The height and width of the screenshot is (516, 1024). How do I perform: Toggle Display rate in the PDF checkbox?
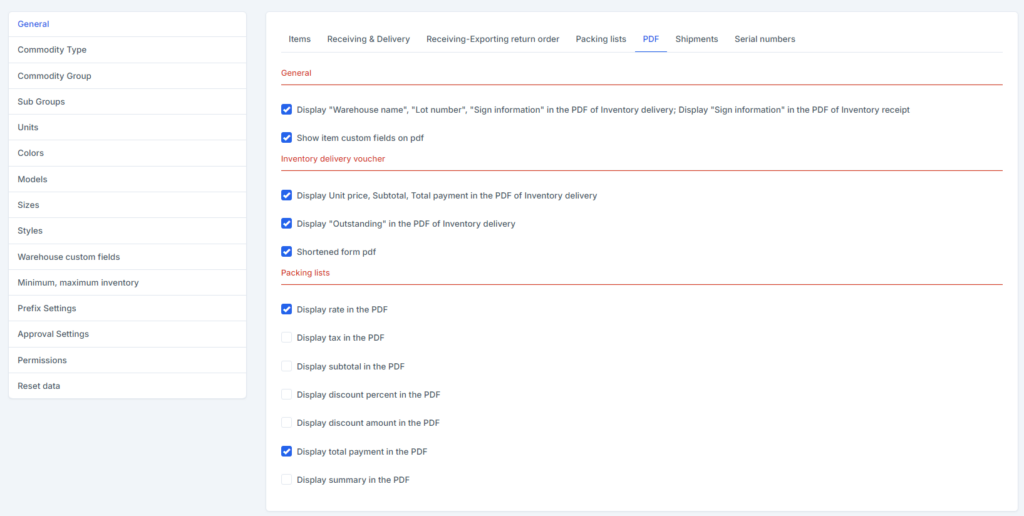(x=287, y=310)
